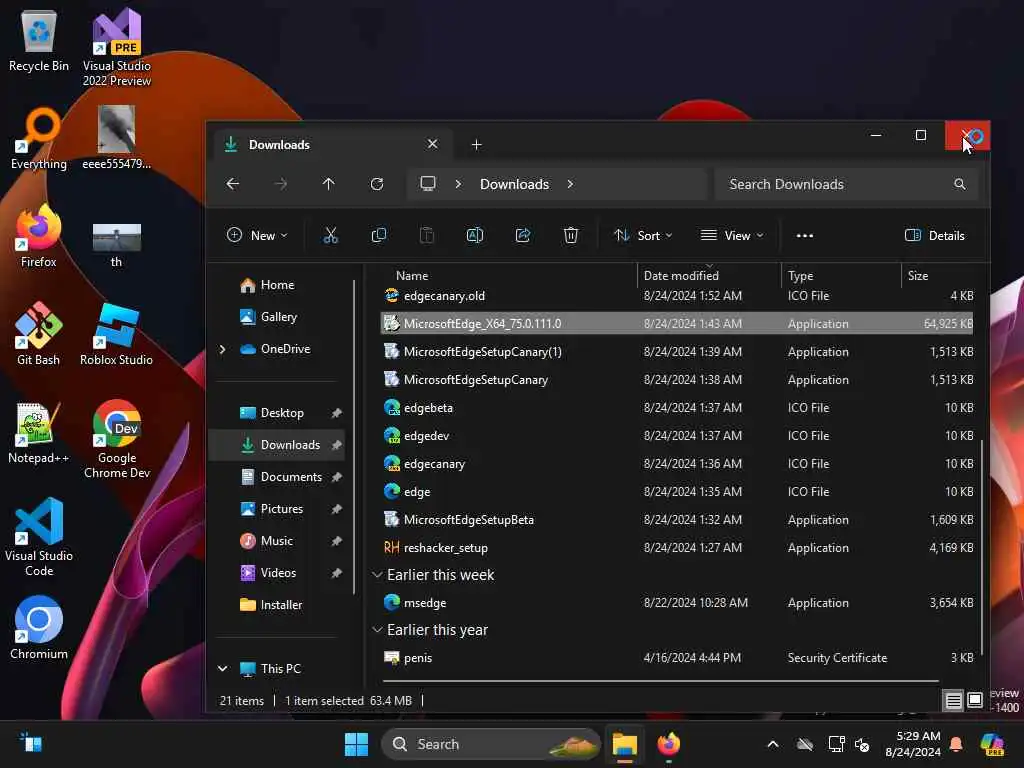Select Google Chrome Dev desktop shortcut
Image resolution: width=1024 pixels, height=768 pixels.
pyautogui.click(x=116, y=440)
